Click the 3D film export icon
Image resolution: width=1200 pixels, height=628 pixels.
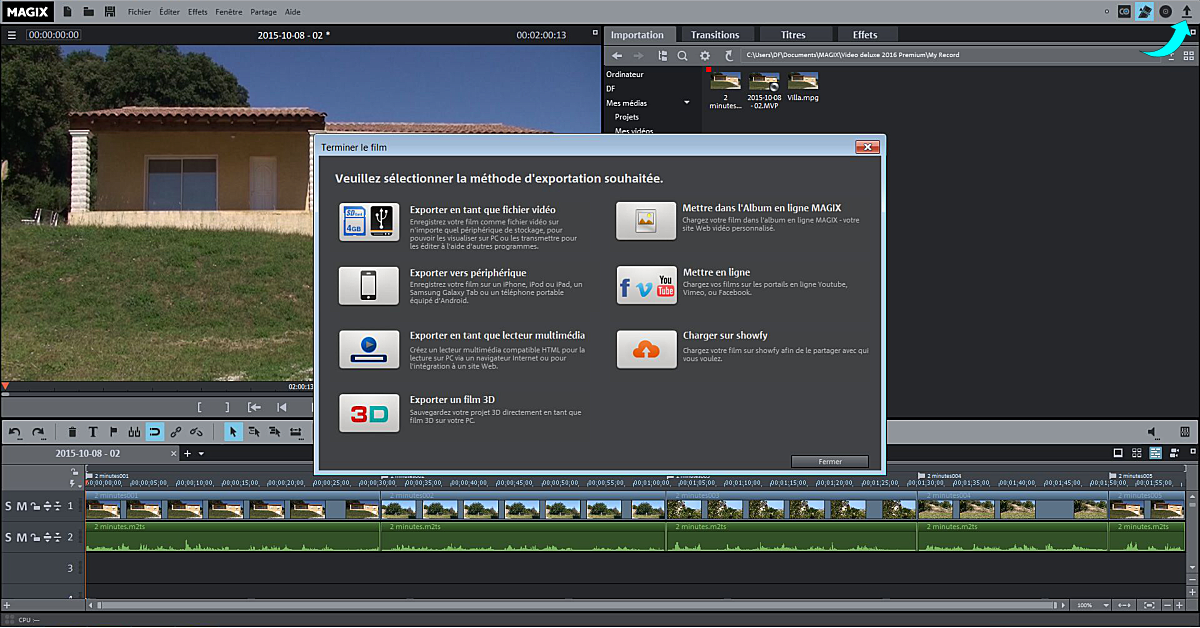point(369,412)
